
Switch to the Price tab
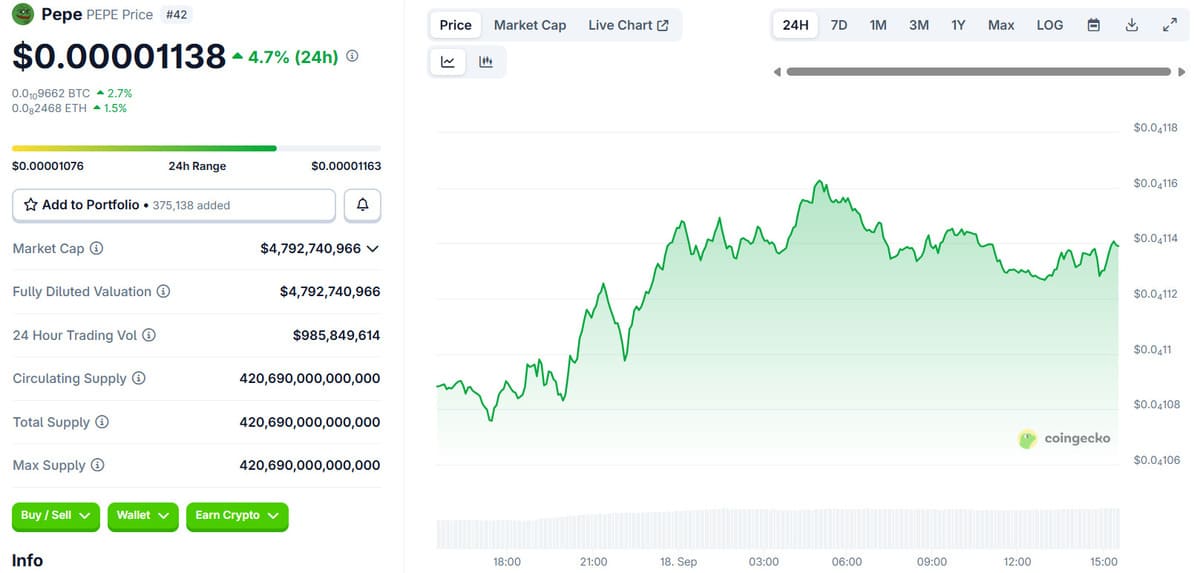(455, 25)
